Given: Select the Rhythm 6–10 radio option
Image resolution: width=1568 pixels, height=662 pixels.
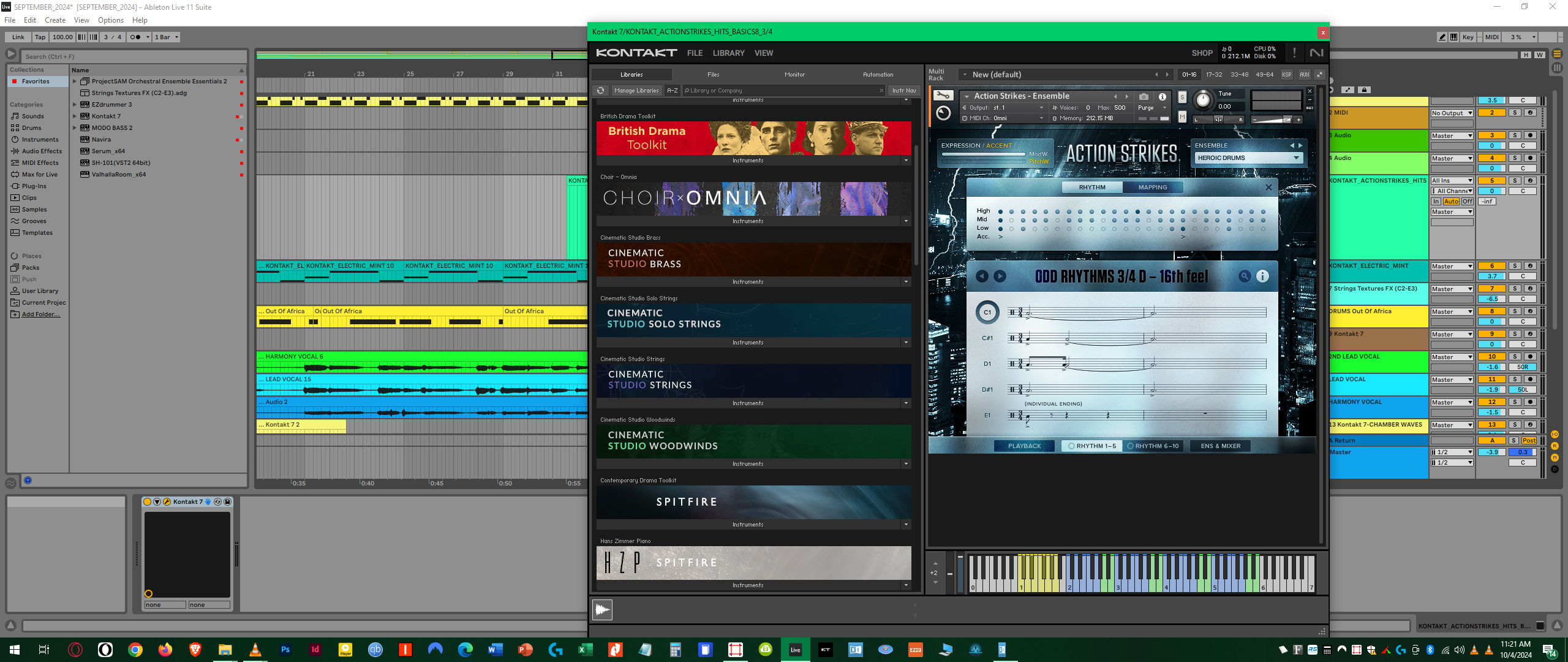Looking at the screenshot, I should (x=1153, y=446).
